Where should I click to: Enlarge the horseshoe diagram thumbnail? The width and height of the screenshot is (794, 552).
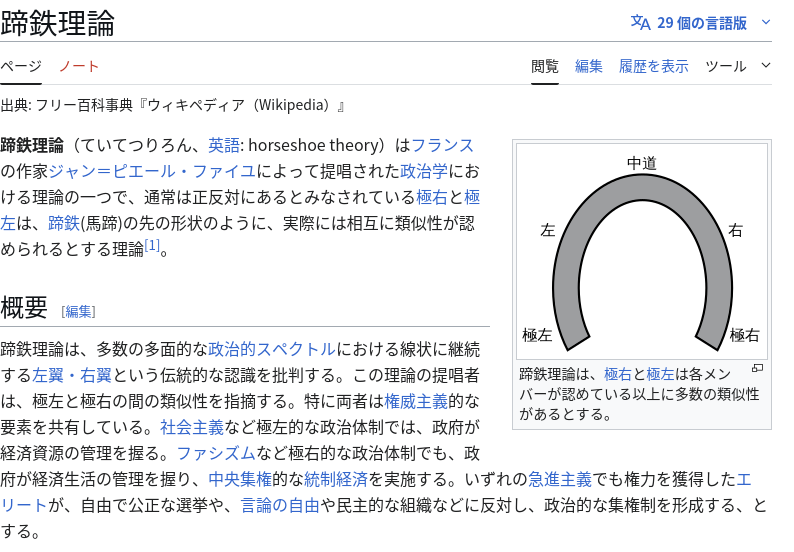click(642, 251)
